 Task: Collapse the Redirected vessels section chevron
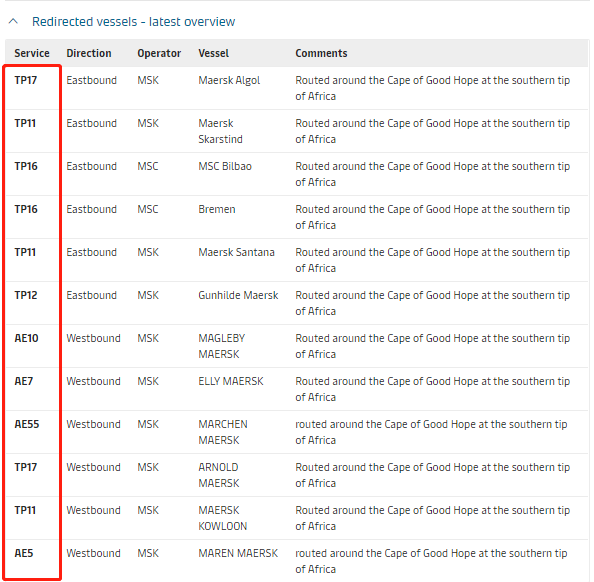tap(13, 21)
